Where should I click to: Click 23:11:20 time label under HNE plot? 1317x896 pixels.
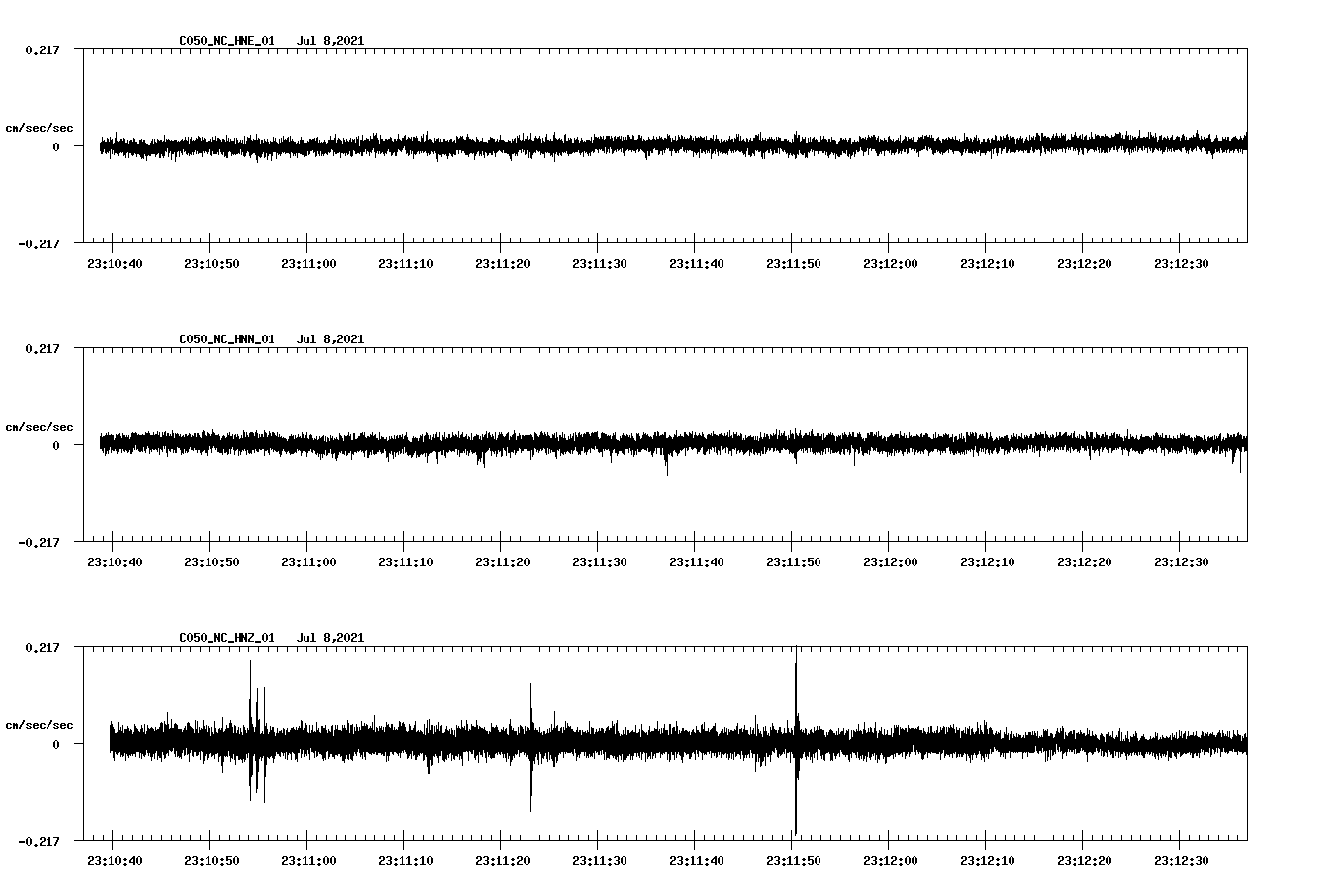pos(502,263)
